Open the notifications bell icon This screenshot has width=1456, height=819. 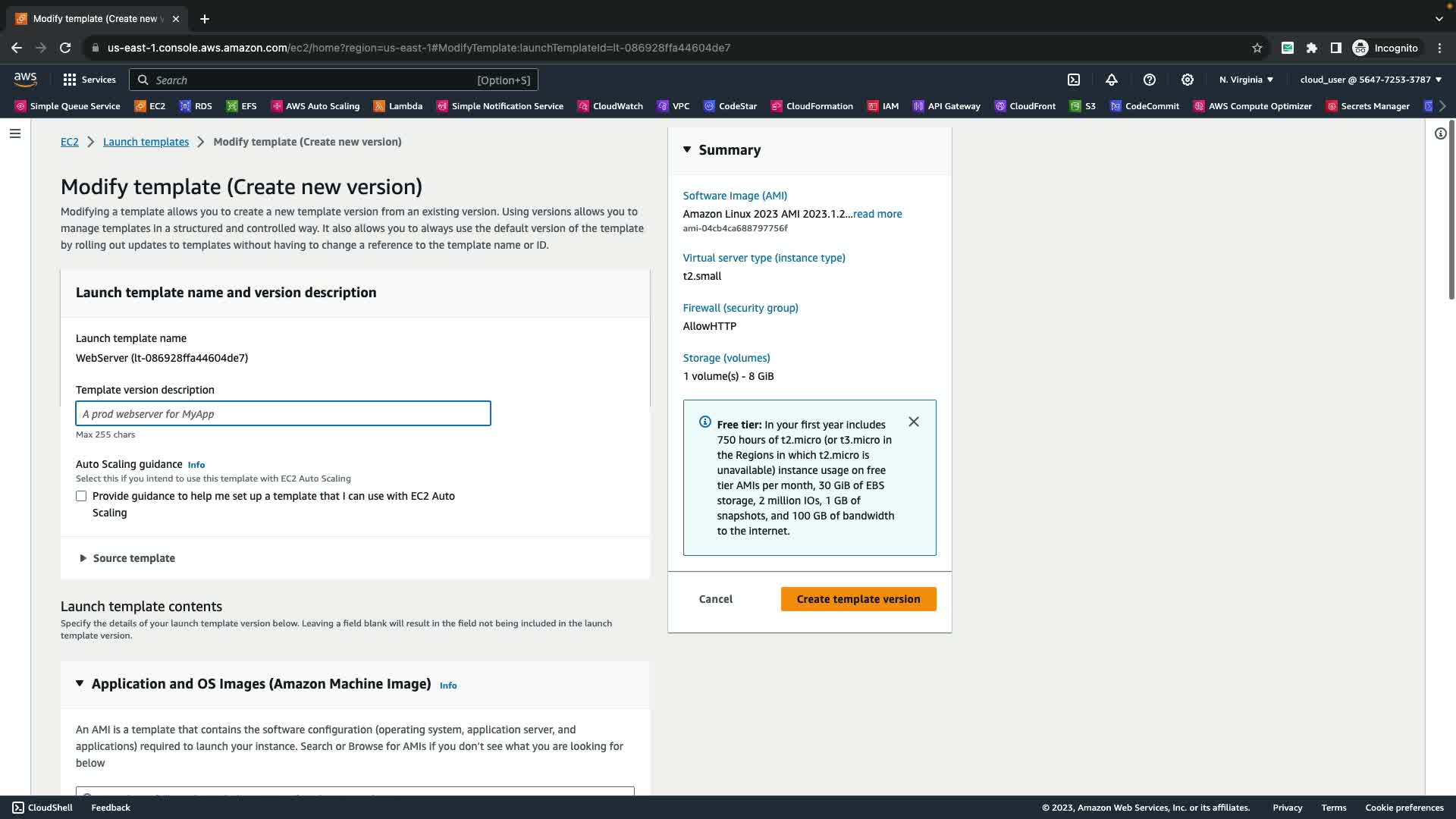pyautogui.click(x=1112, y=80)
